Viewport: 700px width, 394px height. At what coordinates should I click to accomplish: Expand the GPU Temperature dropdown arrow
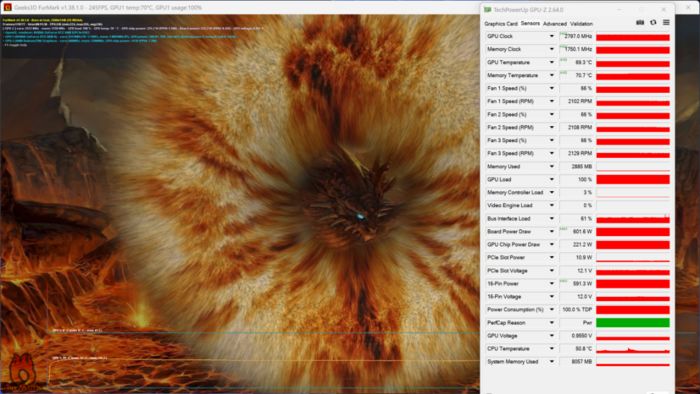pyautogui.click(x=551, y=62)
